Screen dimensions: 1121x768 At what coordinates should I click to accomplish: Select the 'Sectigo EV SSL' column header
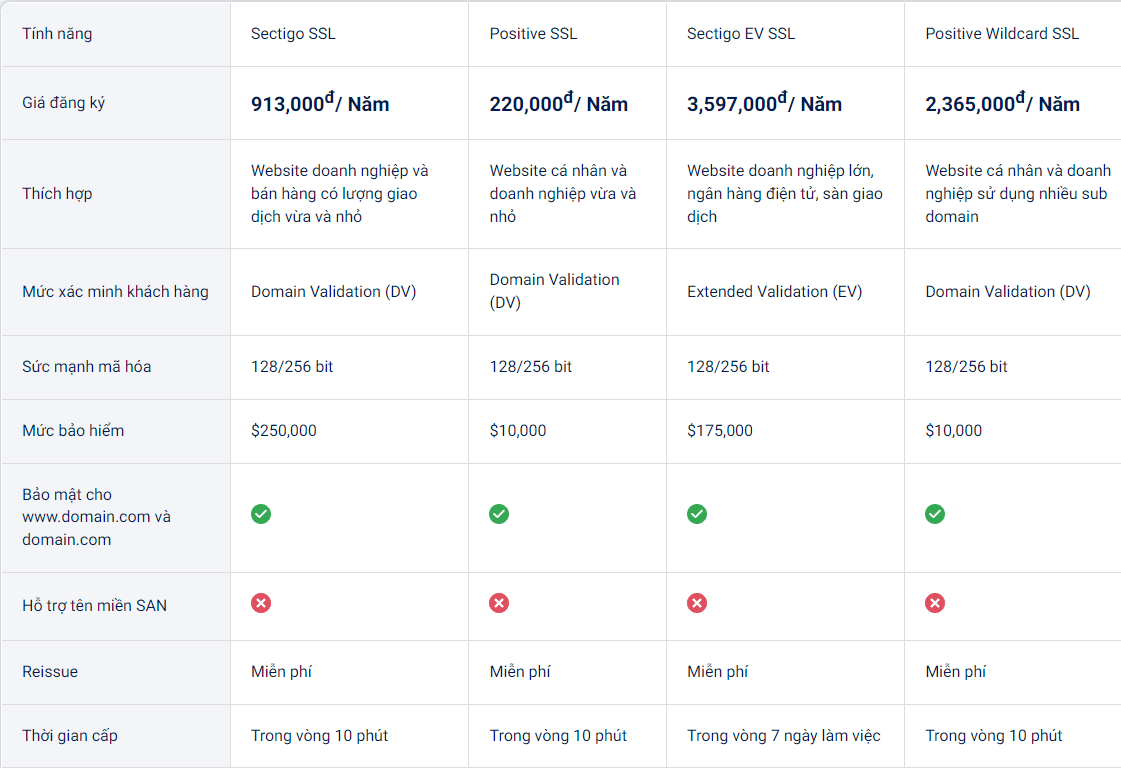[x=741, y=34]
